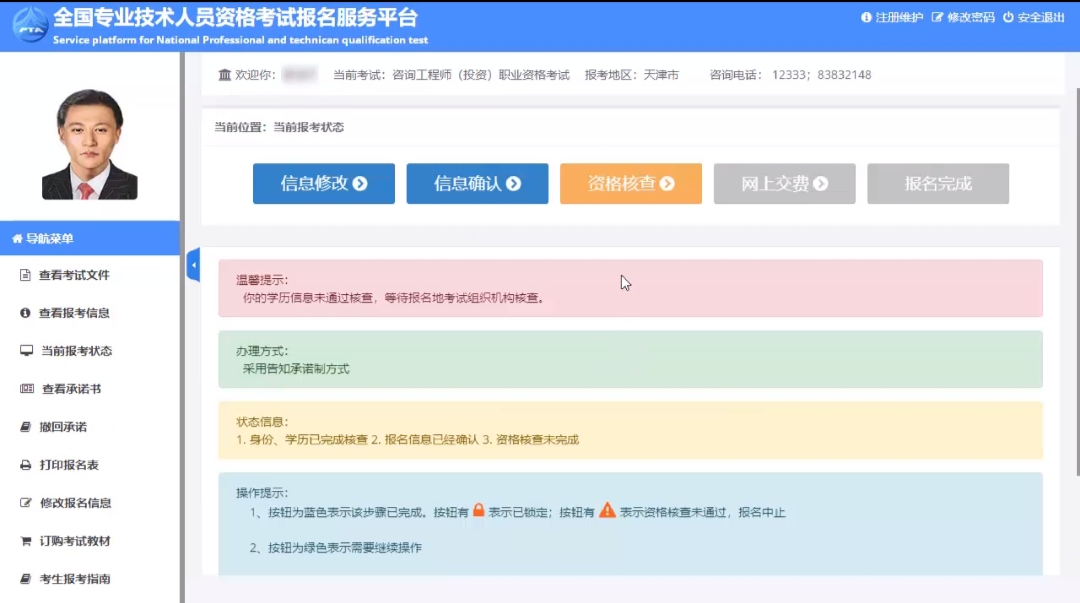Go to 当前报考状态 in the sidebar
Viewport: 1080px width, 603px height.
[76, 351]
